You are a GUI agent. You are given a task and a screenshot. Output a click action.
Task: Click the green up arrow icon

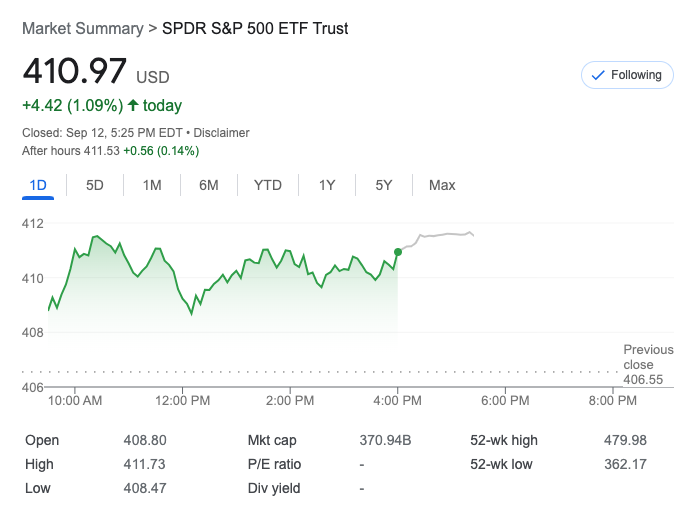point(133,105)
